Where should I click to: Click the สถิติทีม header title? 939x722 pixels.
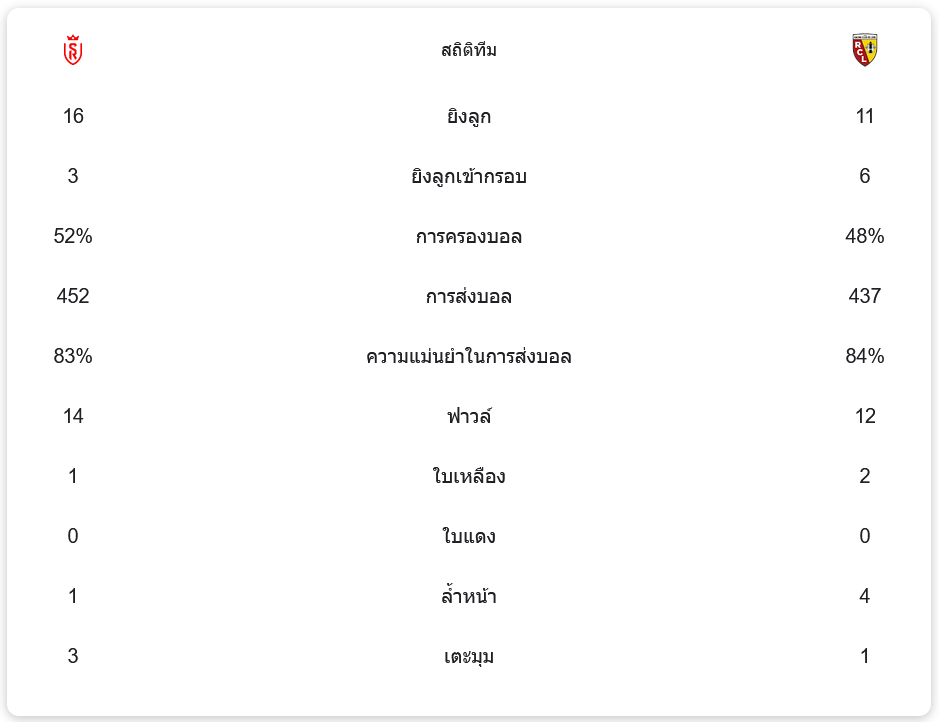click(x=469, y=50)
